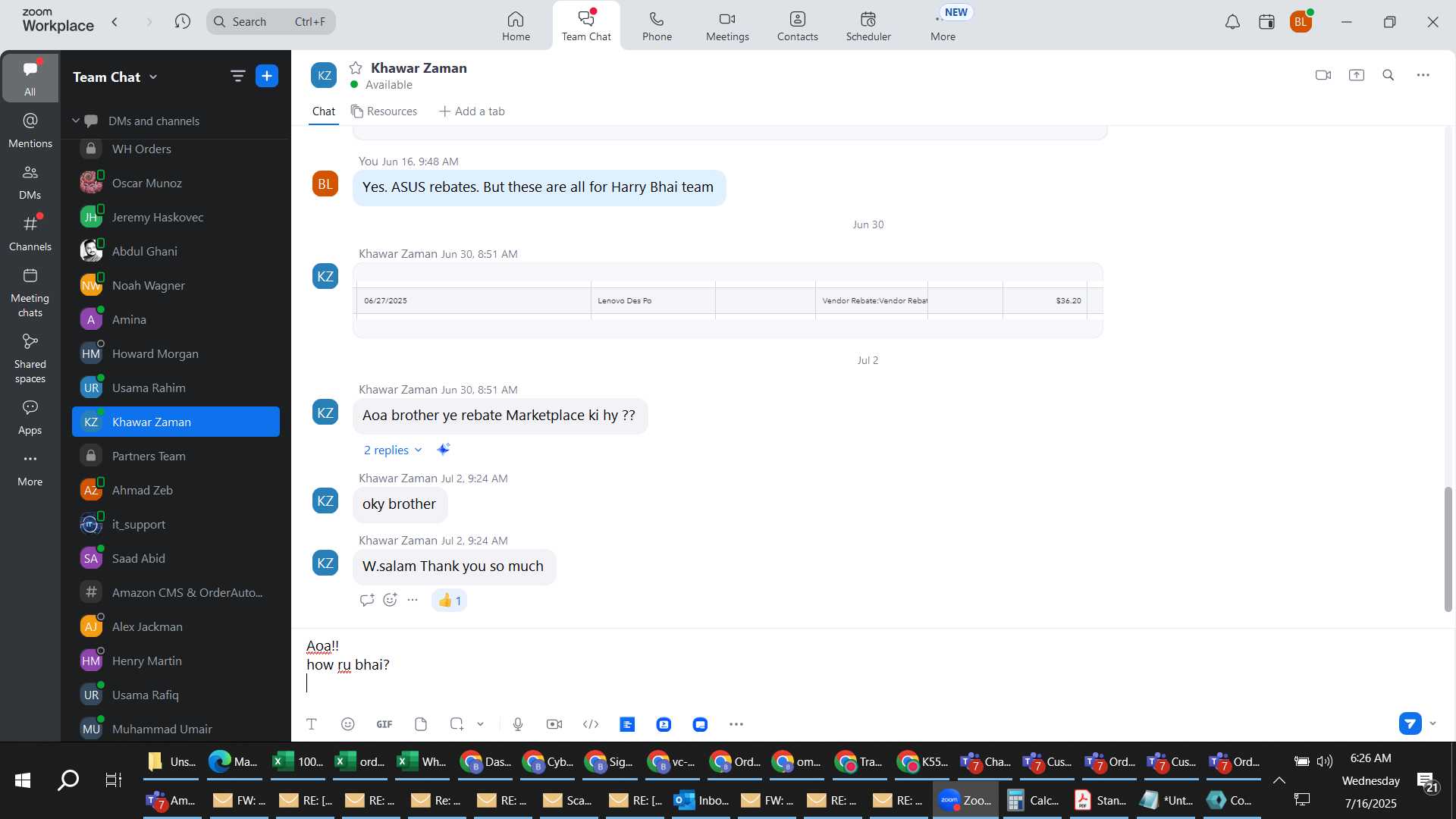Record a video message
Image resolution: width=1456 pixels, height=819 pixels.
[554, 724]
